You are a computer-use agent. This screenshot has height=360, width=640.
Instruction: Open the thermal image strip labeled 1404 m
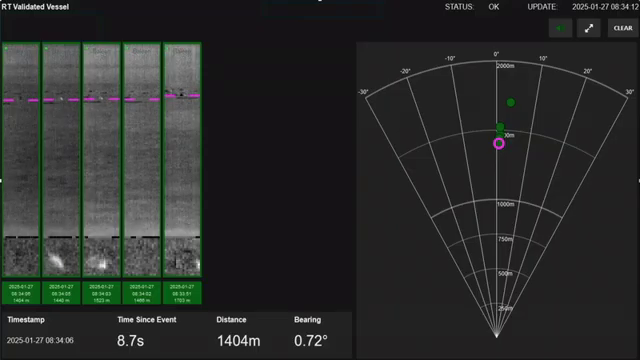click(x=21, y=160)
